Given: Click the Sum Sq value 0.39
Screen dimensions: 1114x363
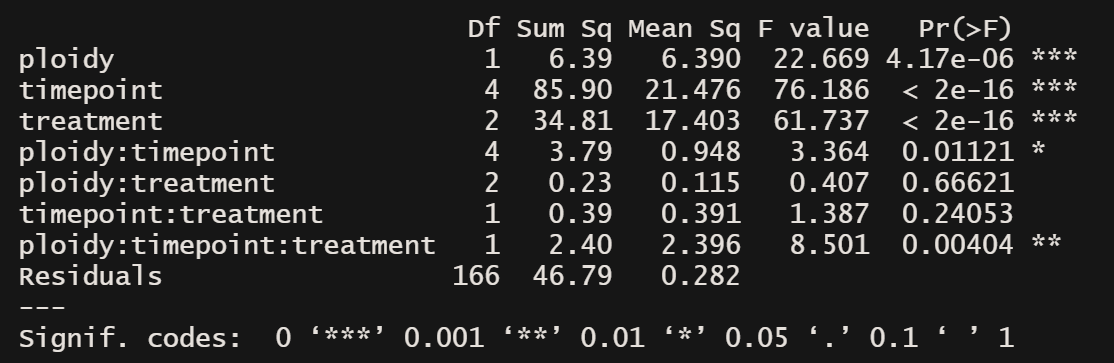Looking at the screenshot, I should [x=580, y=215].
